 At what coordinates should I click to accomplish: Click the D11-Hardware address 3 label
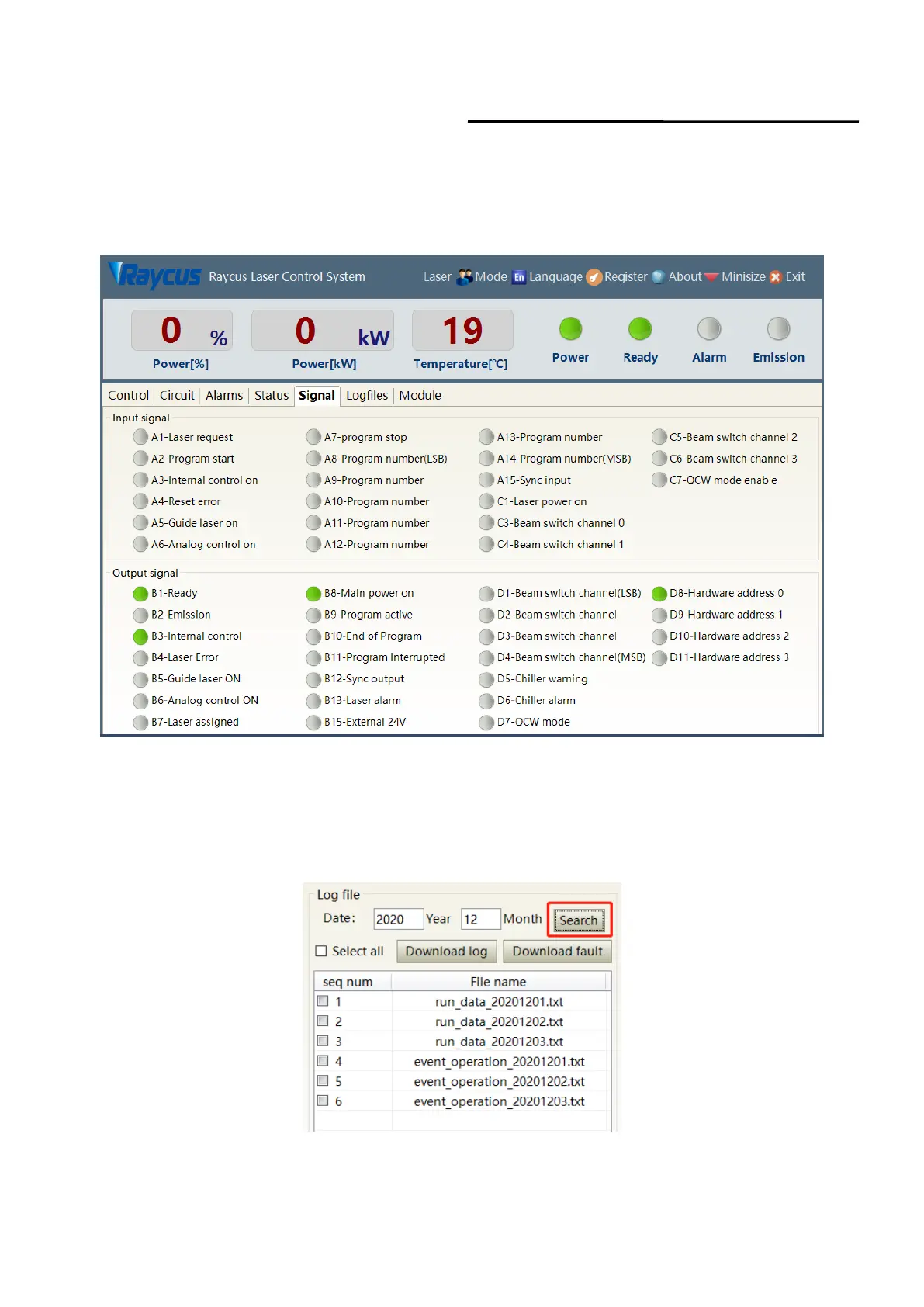[x=729, y=658]
